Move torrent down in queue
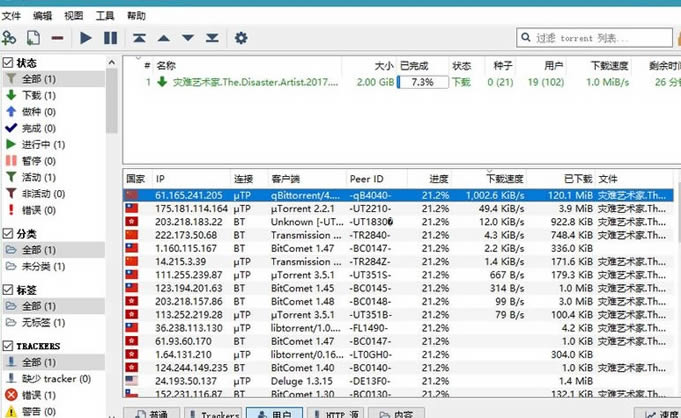Image resolution: width=681 pixels, height=418 pixels. pos(188,38)
